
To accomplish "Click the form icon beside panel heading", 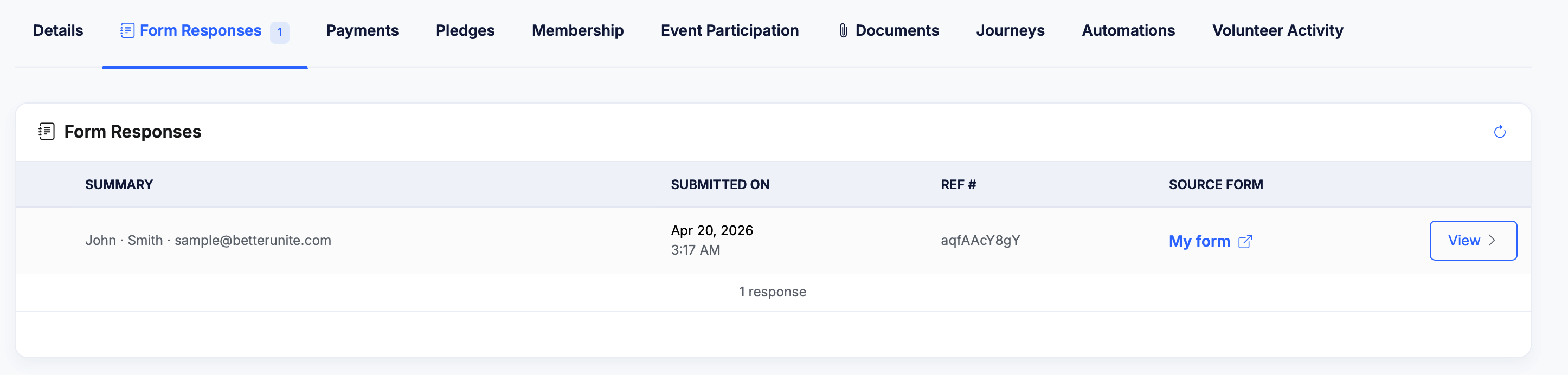I will pos(47,132).
